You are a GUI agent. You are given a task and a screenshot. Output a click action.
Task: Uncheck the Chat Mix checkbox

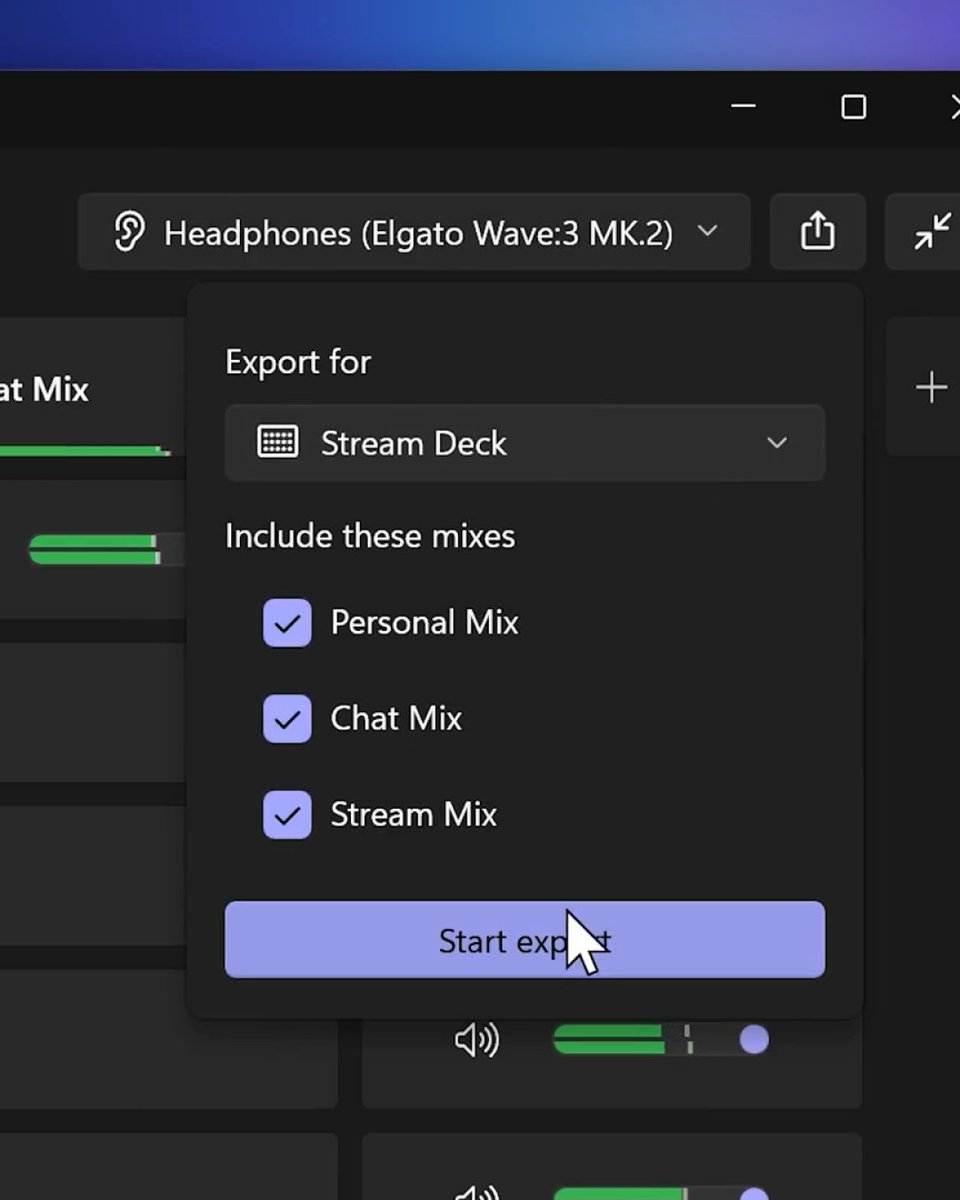(287, 719)
